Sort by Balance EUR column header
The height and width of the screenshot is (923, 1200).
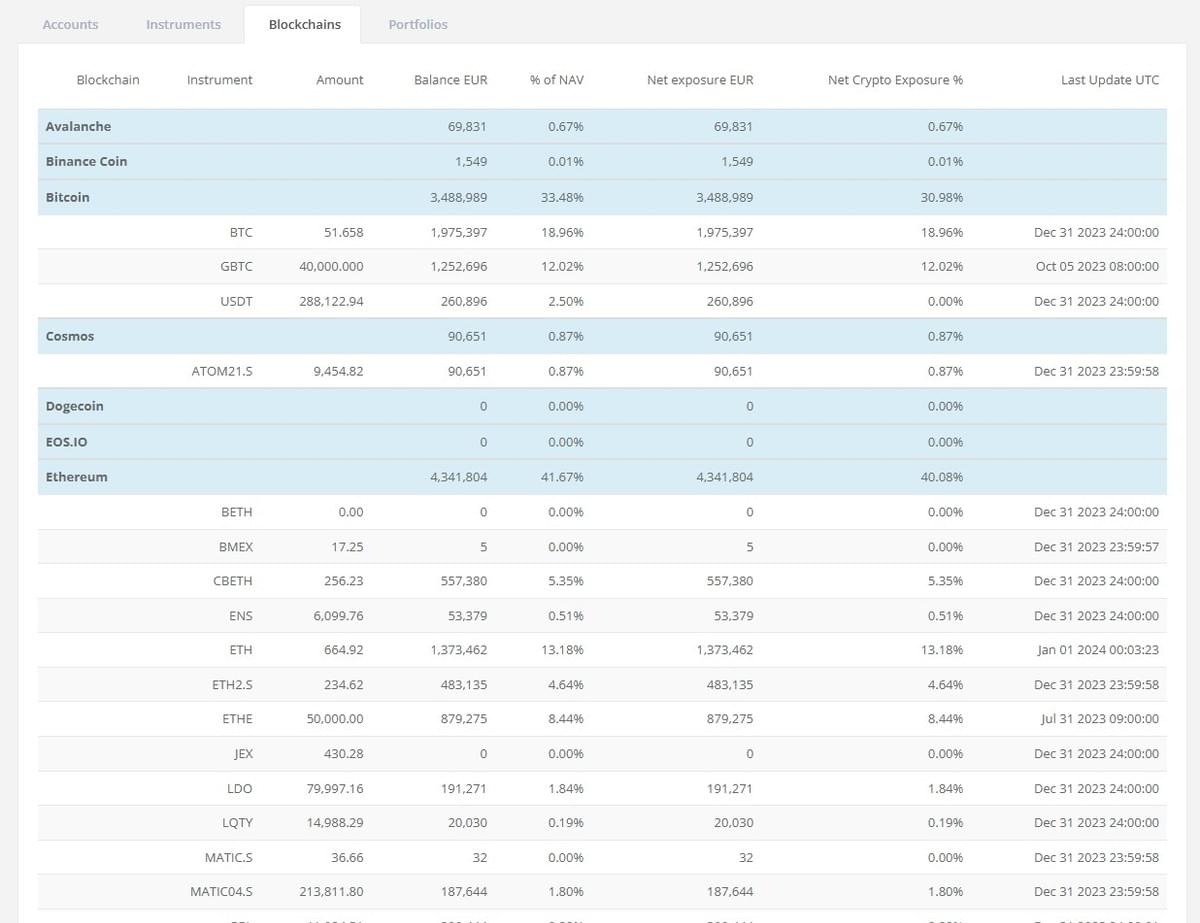point(450,80)
